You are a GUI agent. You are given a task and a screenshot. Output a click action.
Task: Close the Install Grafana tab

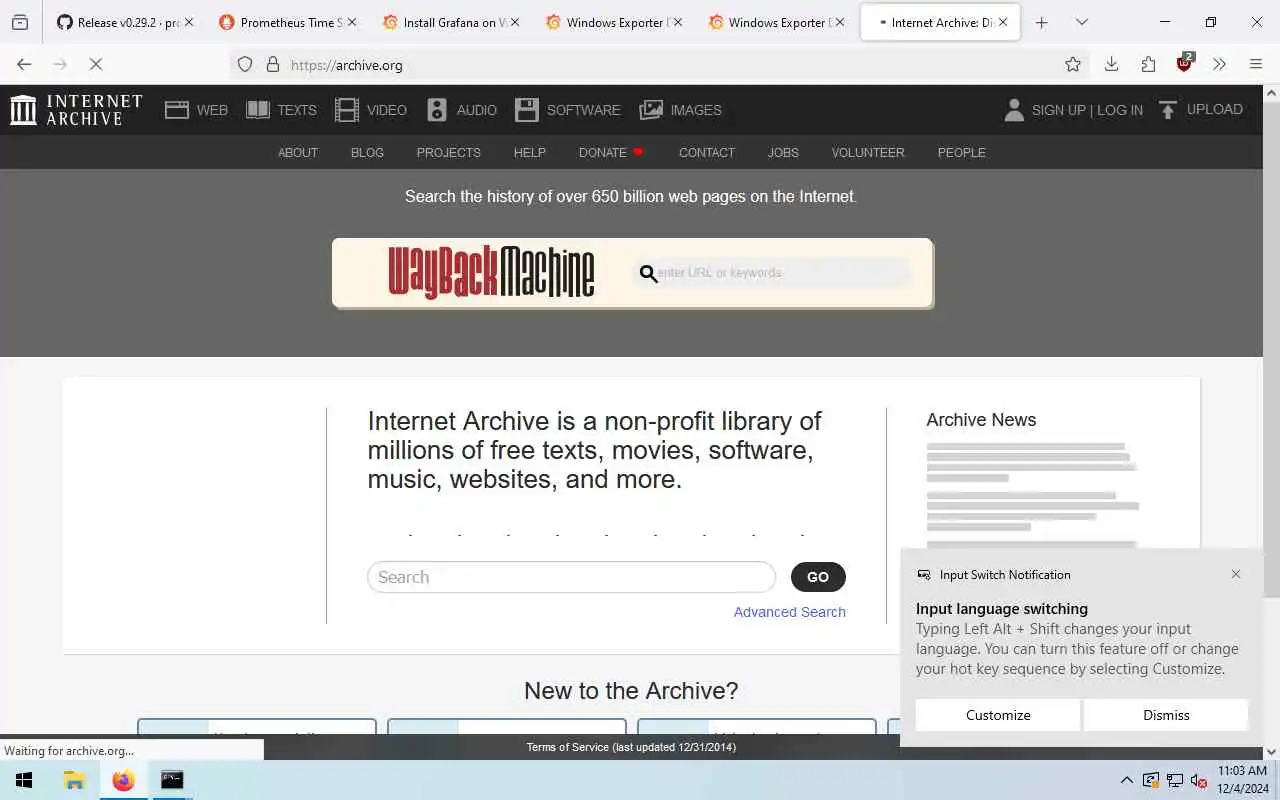click(513, 22)
